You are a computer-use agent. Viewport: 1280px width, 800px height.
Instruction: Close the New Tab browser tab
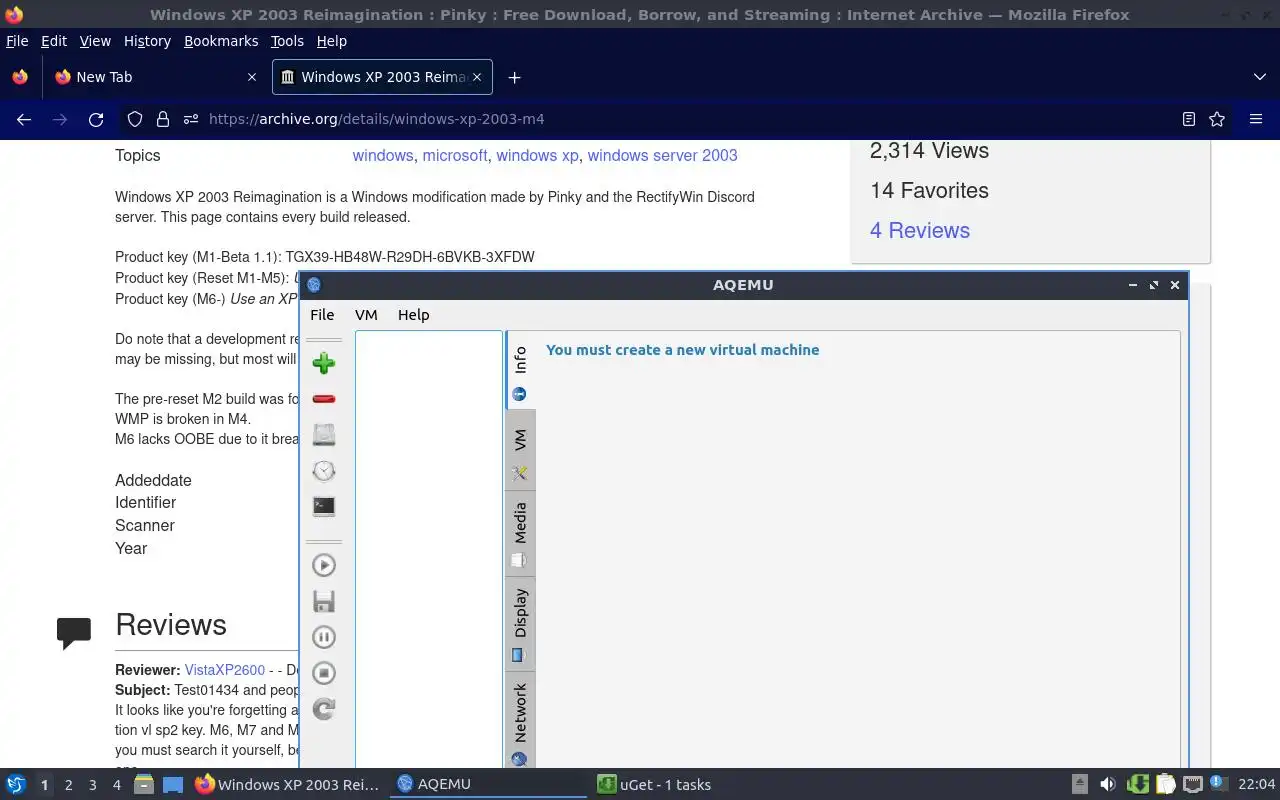pos(251,77)
